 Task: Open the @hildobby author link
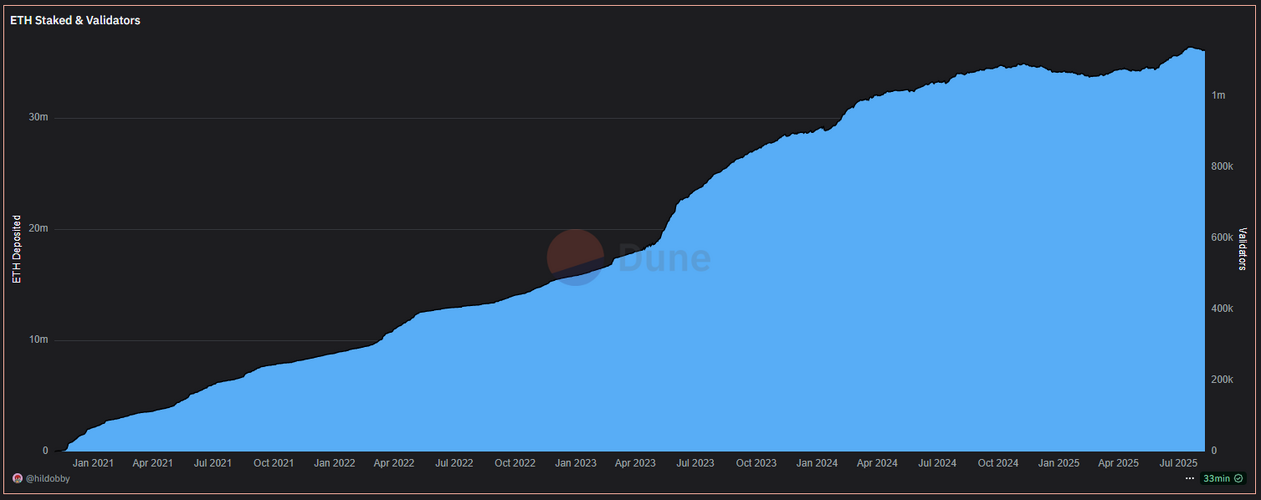click(47, 479)
